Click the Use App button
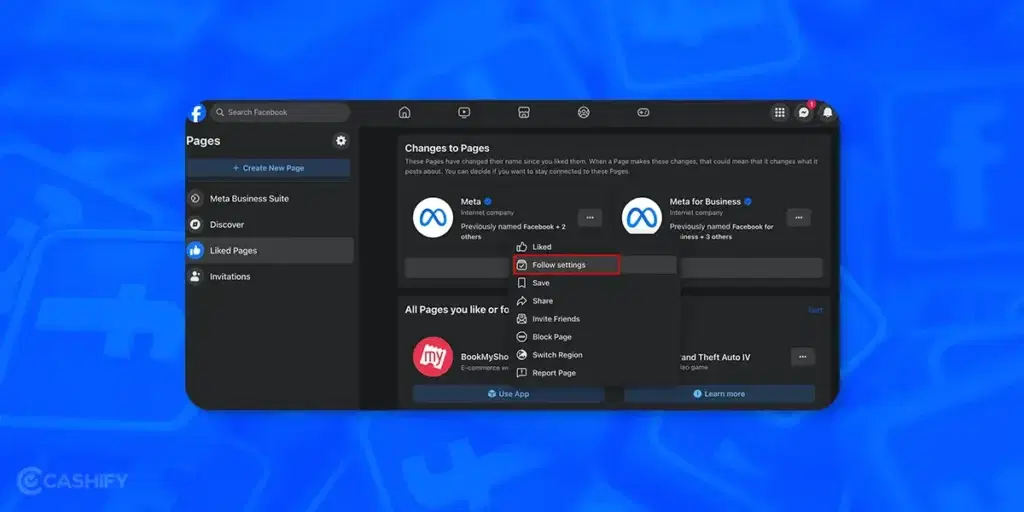Image resolution: width=1024 pixels, height=512 pixels. click(x=508, y=394)
